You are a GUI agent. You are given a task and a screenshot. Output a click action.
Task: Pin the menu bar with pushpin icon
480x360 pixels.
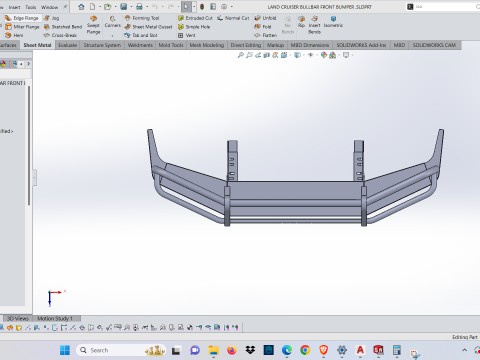click(x=65, y=7)
